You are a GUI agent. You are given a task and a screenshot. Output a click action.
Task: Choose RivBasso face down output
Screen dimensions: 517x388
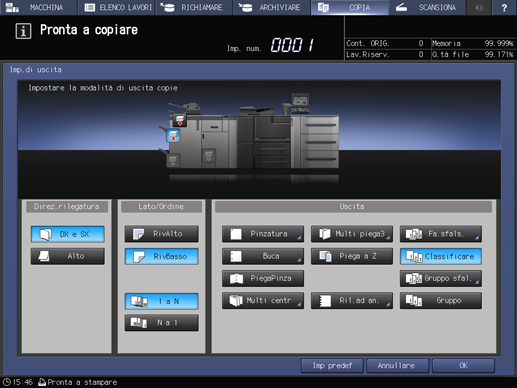(162, 256)
